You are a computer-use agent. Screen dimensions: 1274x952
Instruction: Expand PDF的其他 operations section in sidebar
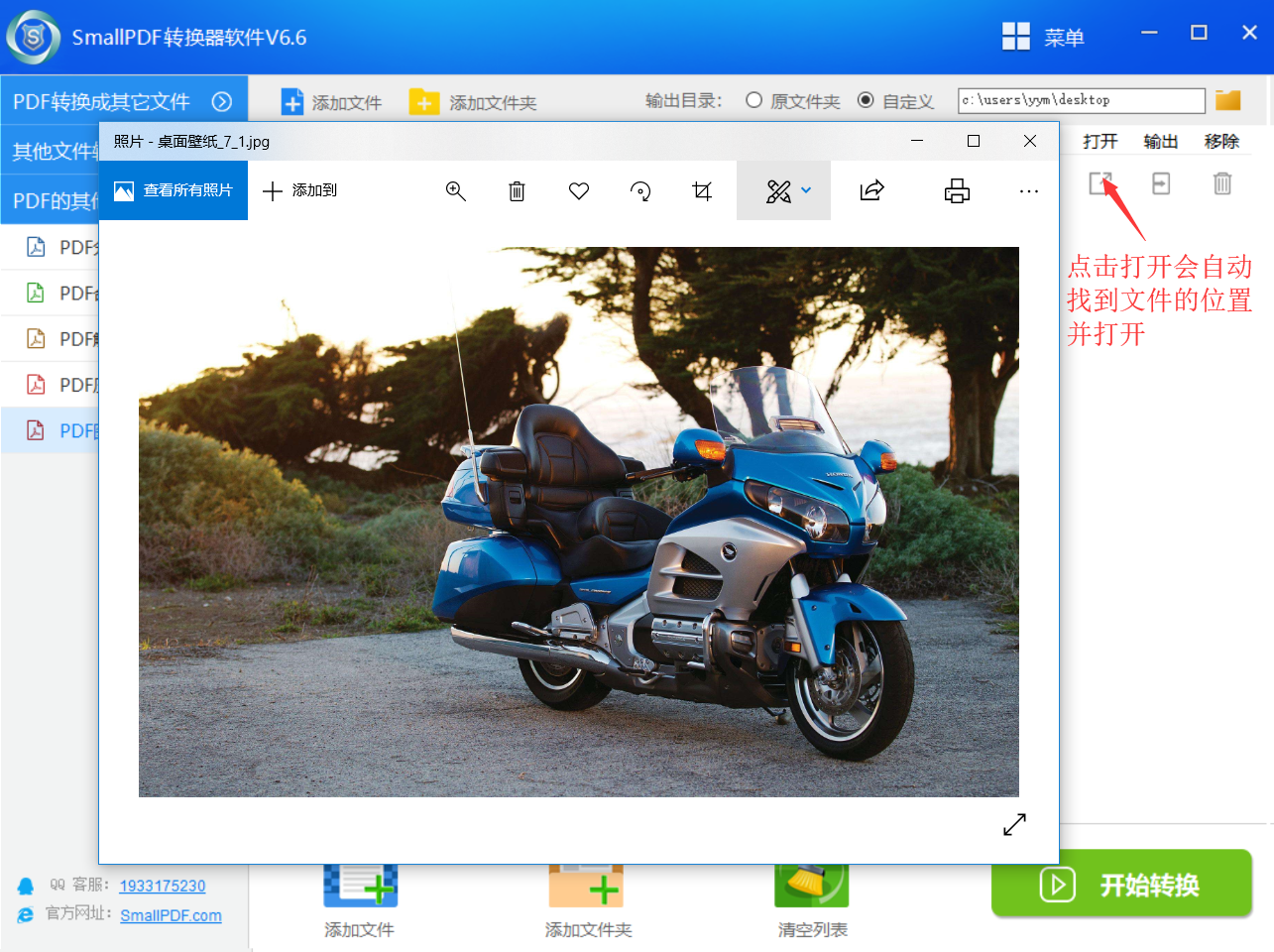pos(51,200)
